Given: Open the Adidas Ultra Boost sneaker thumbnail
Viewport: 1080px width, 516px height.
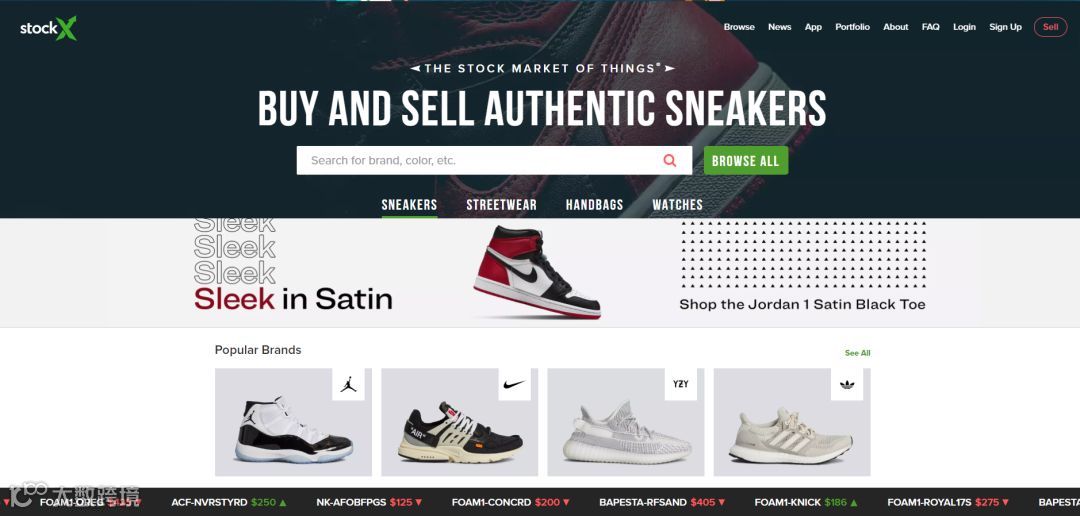Looking at the screenshot, I should [791, 435].
